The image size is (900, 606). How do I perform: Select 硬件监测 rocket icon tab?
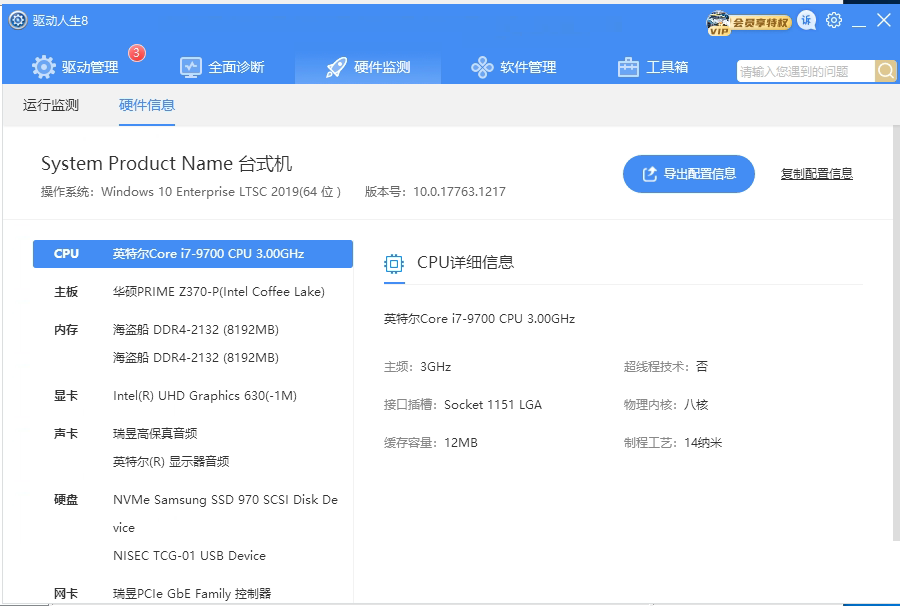(x=368, y=67)
